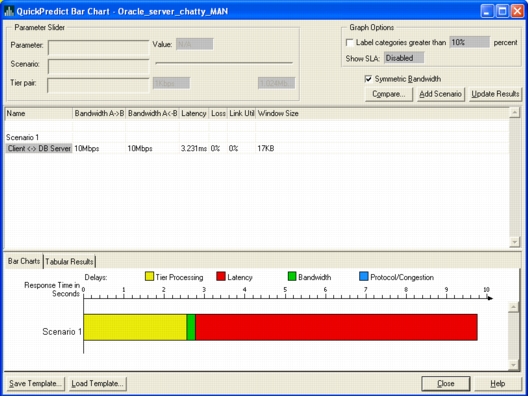Click the Help button

498,384
